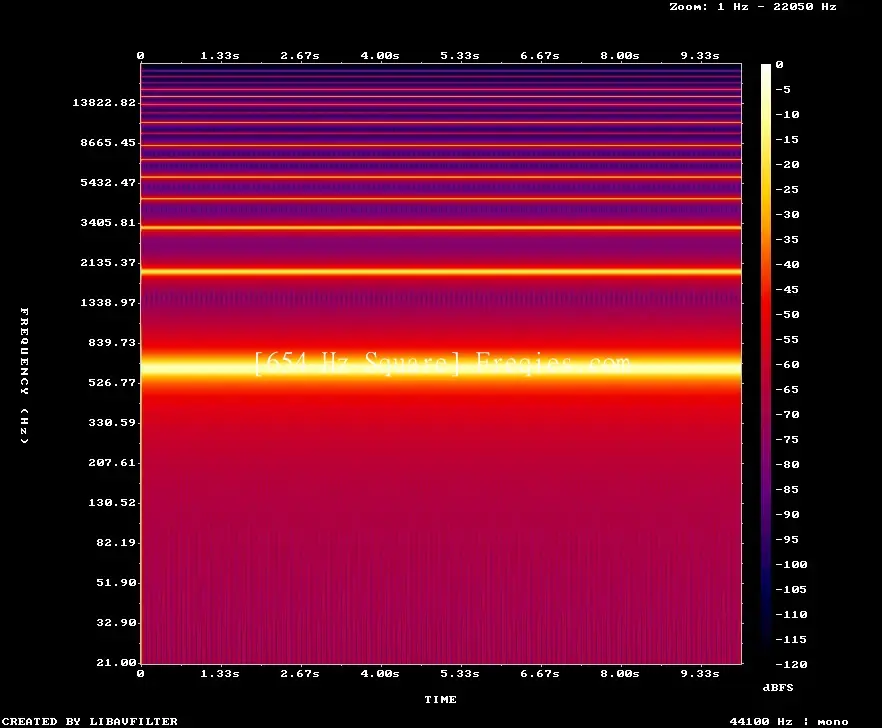
Task: Click the "Zoom: 1 Hz - 22050 Hz" text
Action: click(x=753, y=7)
